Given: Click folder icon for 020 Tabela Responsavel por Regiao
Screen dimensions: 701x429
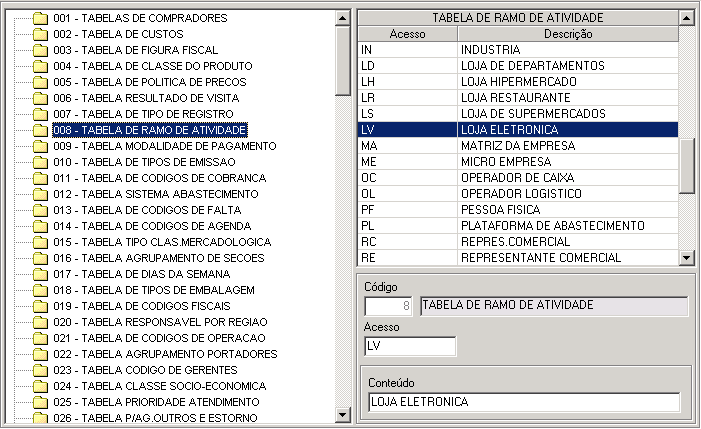Looking at the screenshot, I should pos(40,322).
